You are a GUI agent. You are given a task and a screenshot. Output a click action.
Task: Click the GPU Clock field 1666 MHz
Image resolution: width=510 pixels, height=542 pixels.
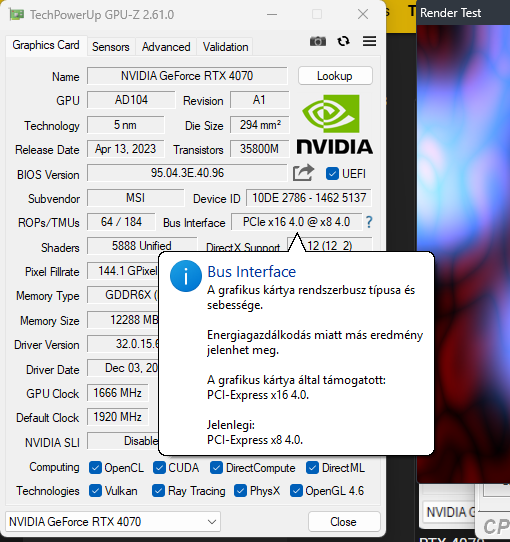coord(118,393)
